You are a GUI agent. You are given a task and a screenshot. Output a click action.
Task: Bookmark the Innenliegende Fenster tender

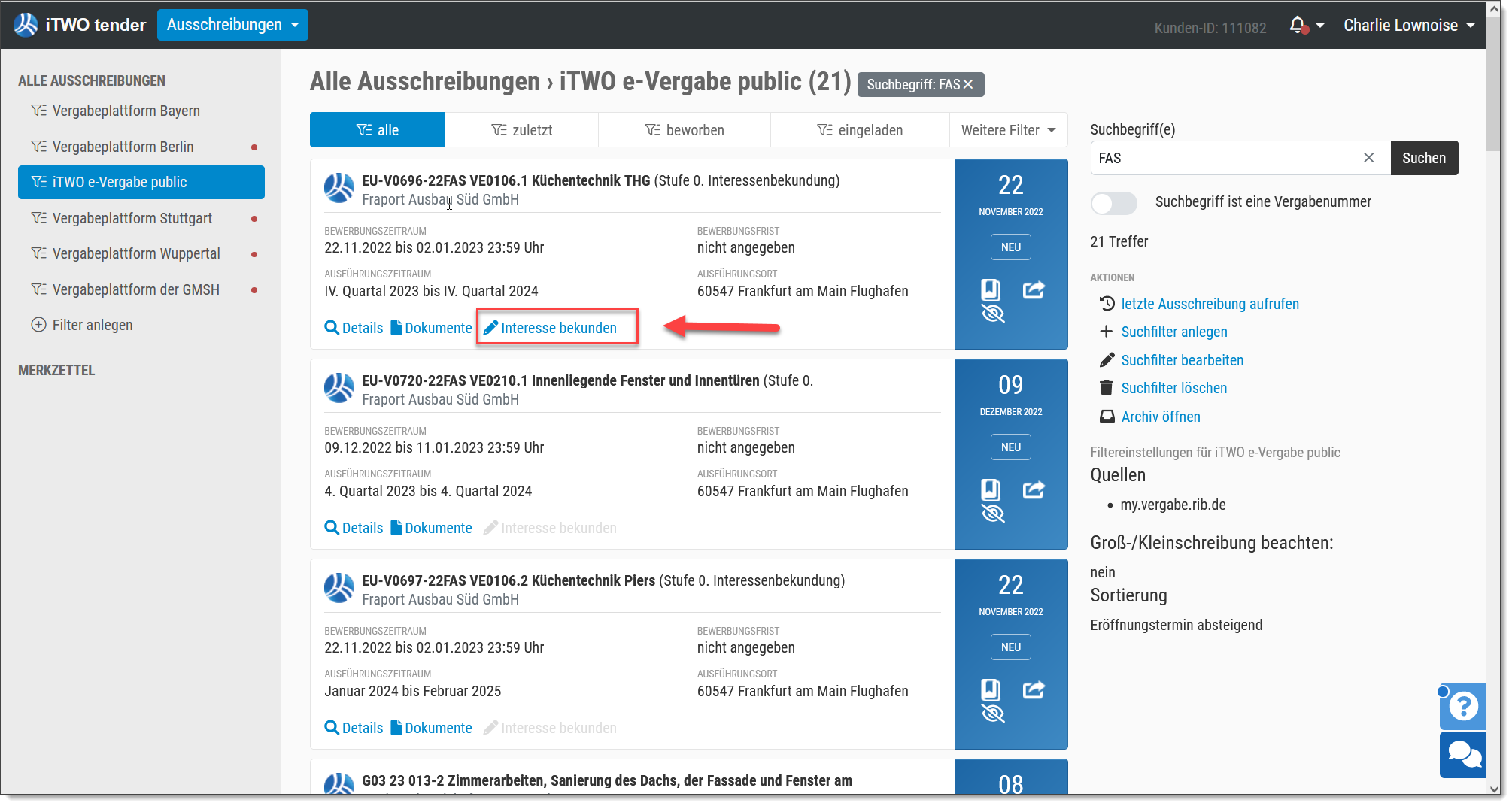pos(991,489)
